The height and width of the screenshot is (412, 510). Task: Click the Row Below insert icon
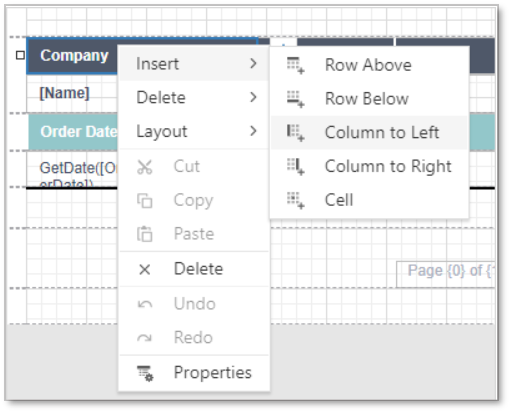(296, 99)
